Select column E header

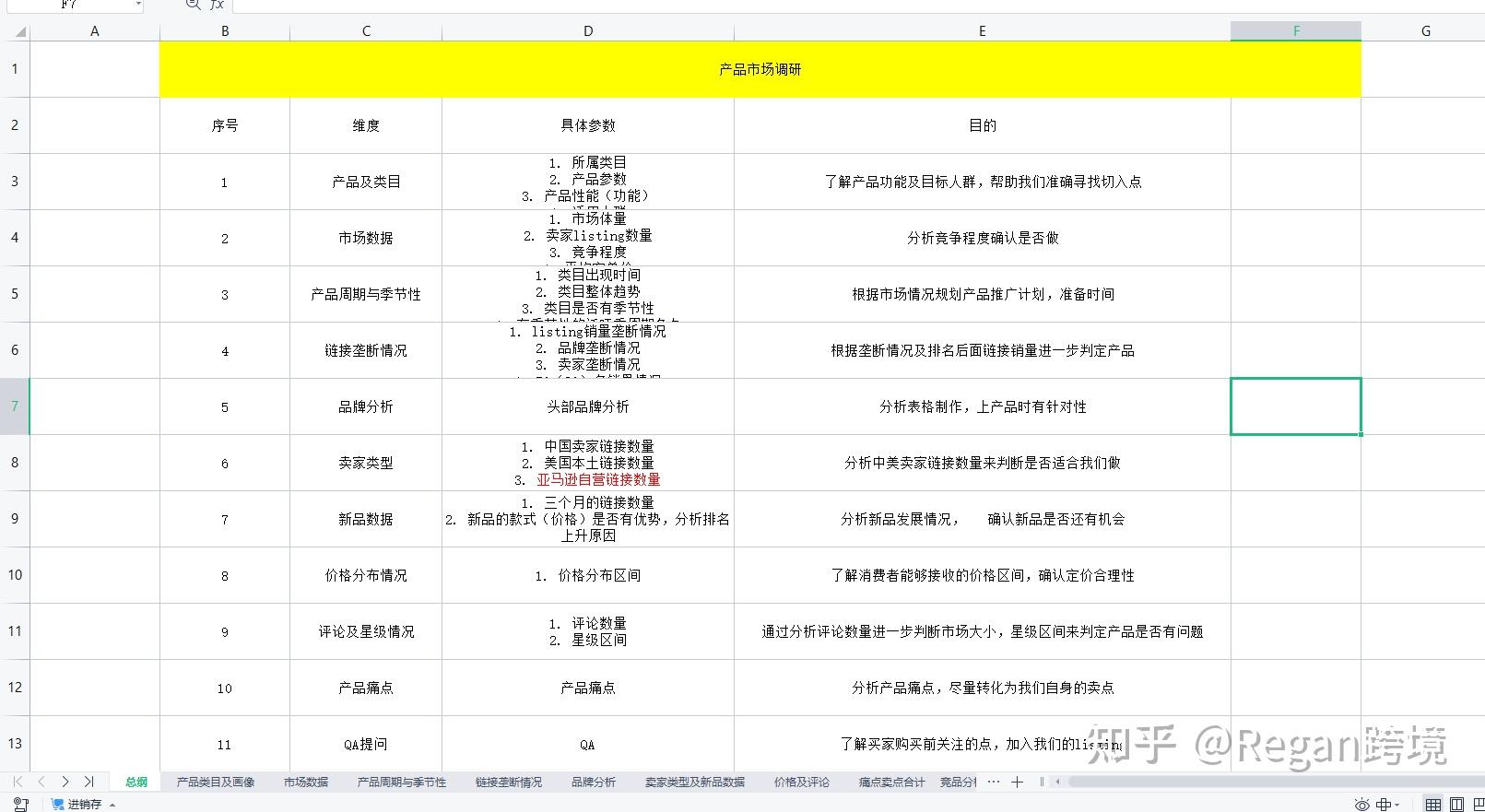tap(983, 31)
